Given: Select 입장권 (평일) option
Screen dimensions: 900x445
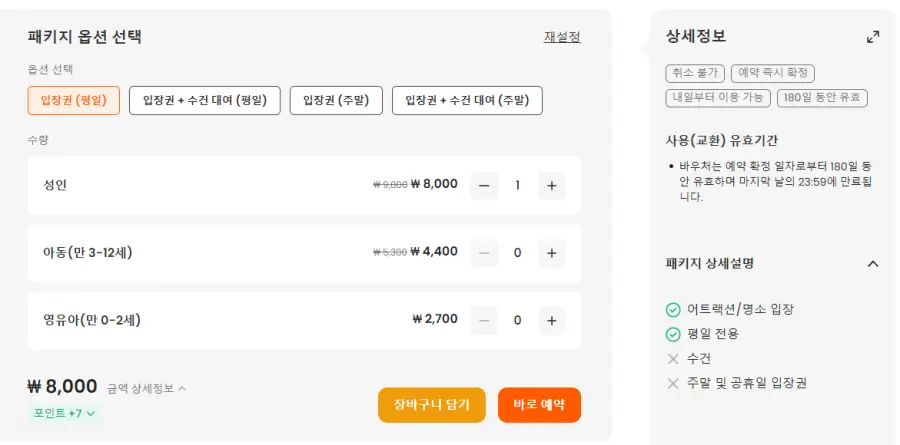Looking at the screenshot, I should [73, 100].
